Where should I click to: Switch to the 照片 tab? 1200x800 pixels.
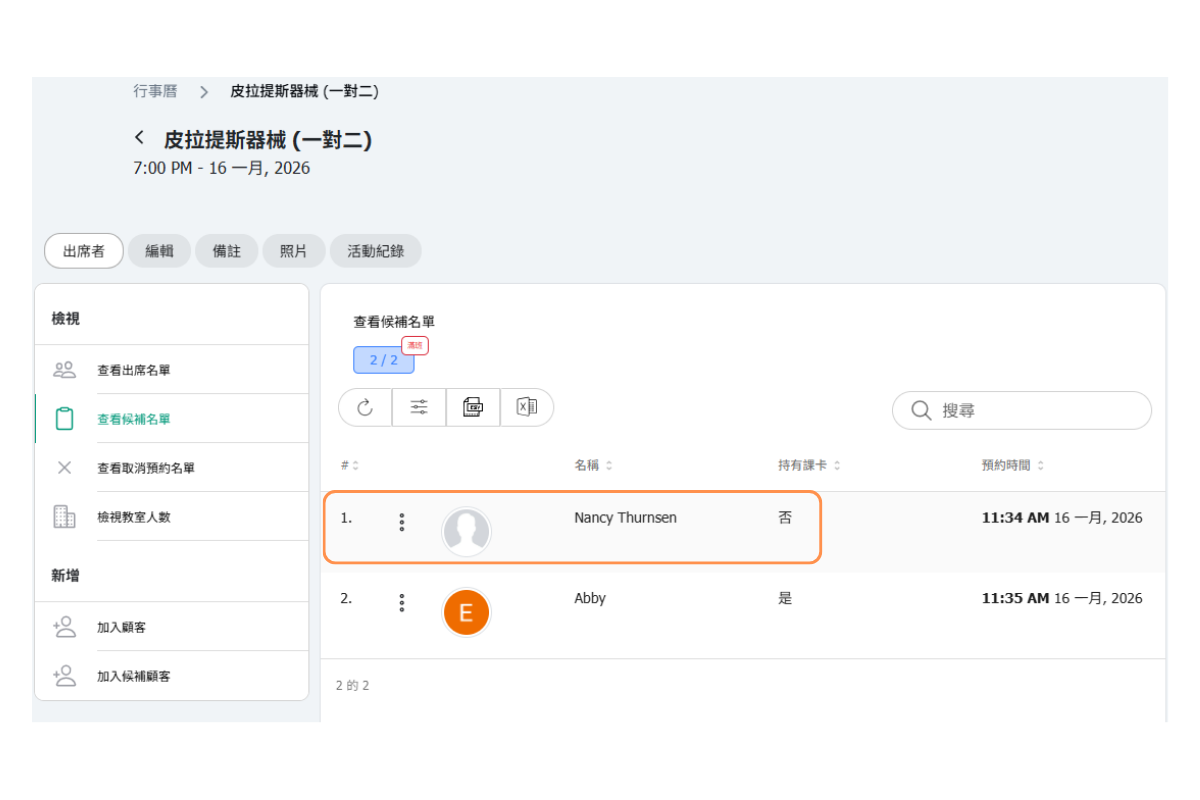(293, 252)
